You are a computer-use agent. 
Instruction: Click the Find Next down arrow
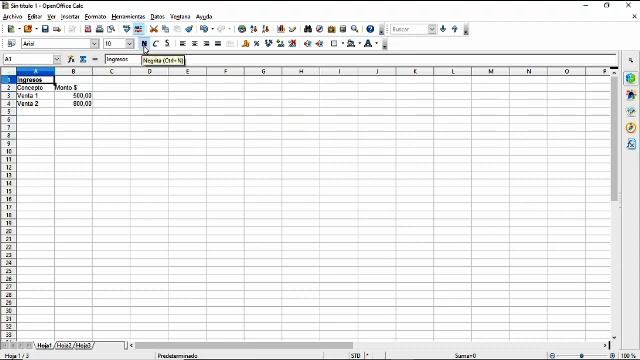click(x=443, y=29)
